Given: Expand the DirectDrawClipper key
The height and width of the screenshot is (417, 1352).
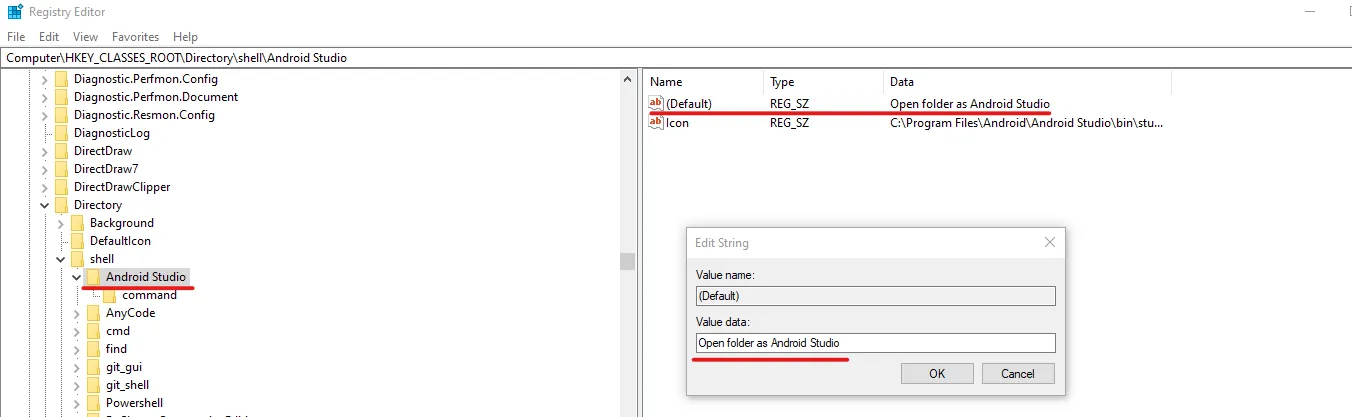Looking at the screenshot, I should [44, 187].
